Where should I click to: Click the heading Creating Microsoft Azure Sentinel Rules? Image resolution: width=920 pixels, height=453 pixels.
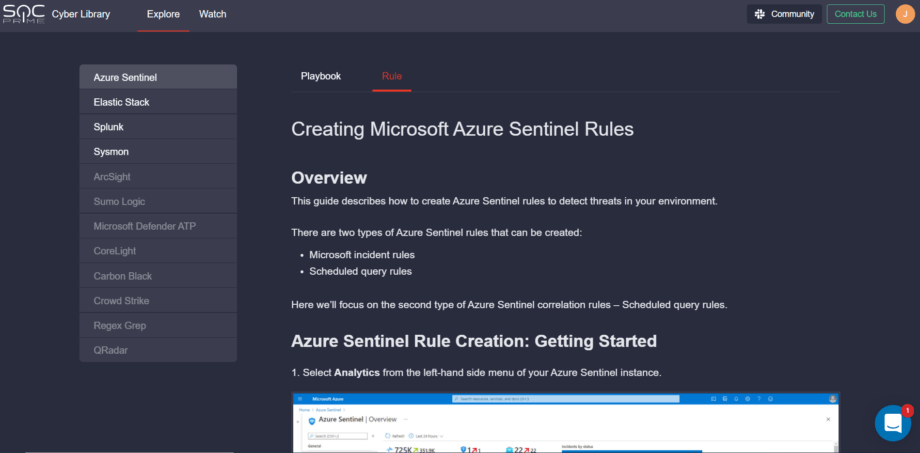click(x=462, y=129)
